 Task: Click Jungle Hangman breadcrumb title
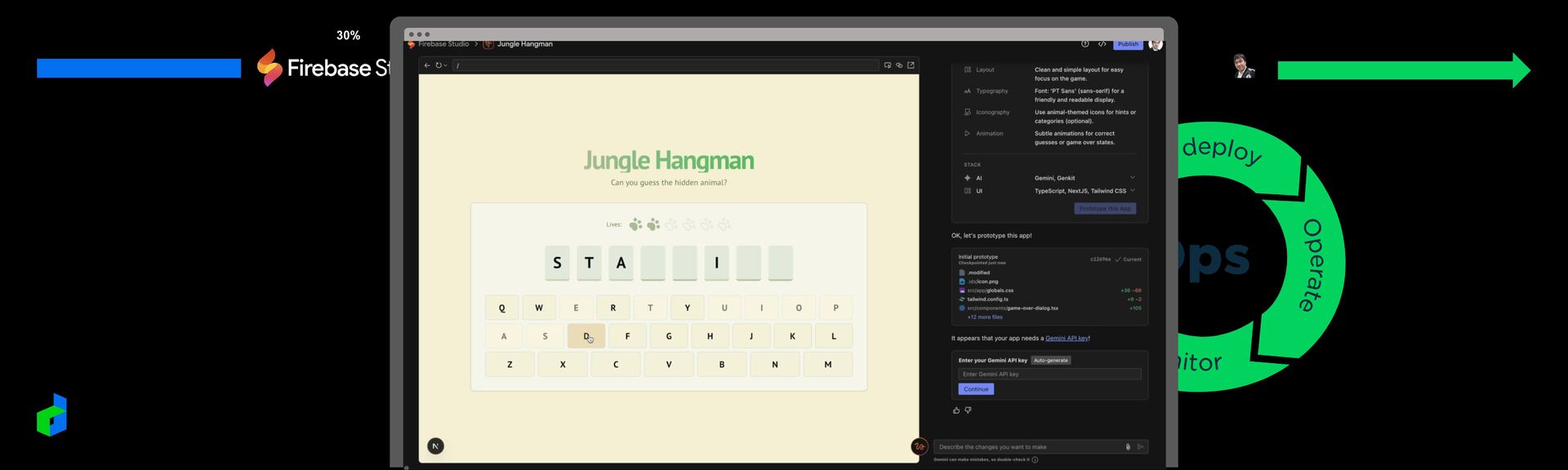[525, 44]
